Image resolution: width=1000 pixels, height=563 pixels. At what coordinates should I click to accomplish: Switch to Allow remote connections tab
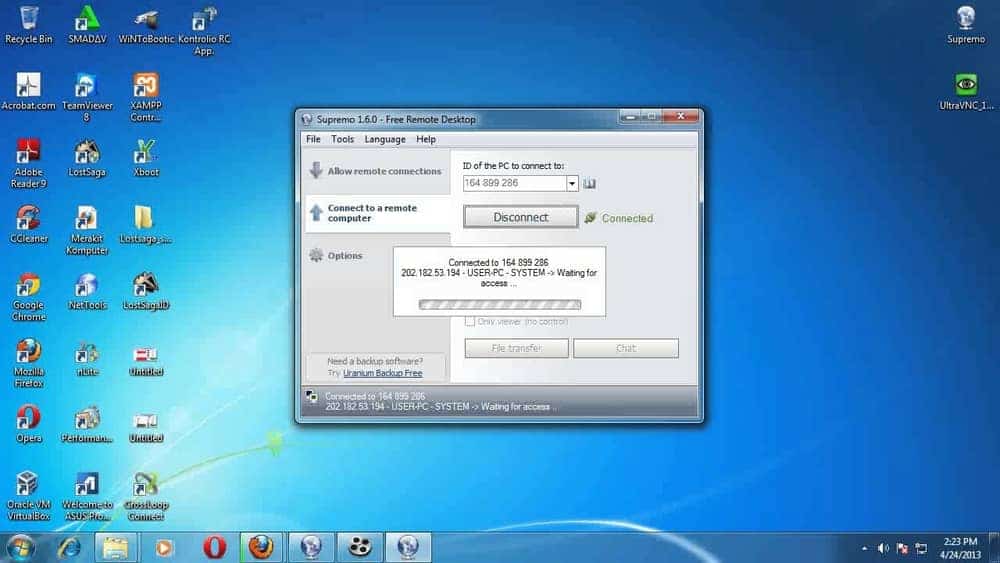377,171
